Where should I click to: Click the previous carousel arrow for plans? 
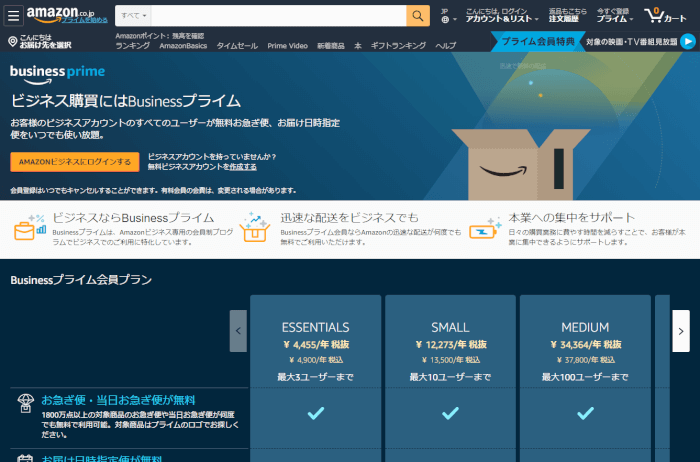(x=238, y=331)
